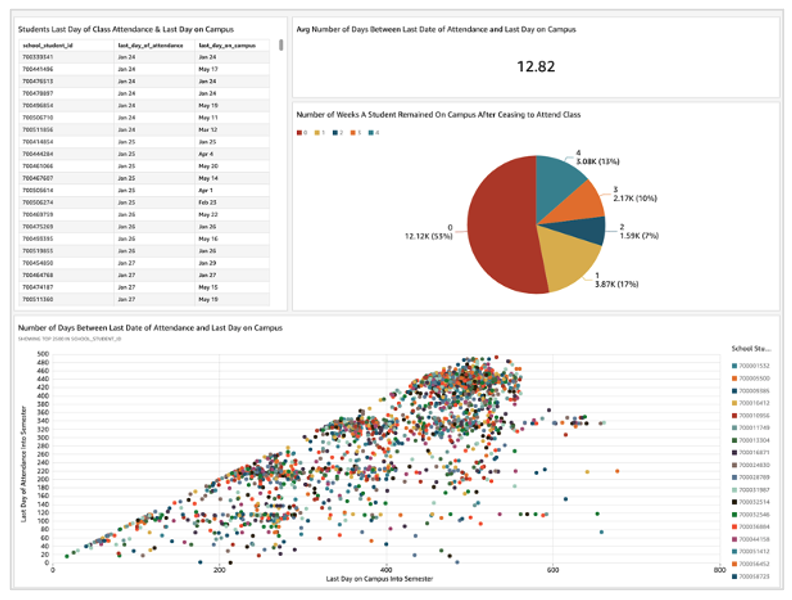The width and height of the screenshot is (792, 600).
Task: Select the orange 3-weeks pie slice
Action: coord(578,205)
